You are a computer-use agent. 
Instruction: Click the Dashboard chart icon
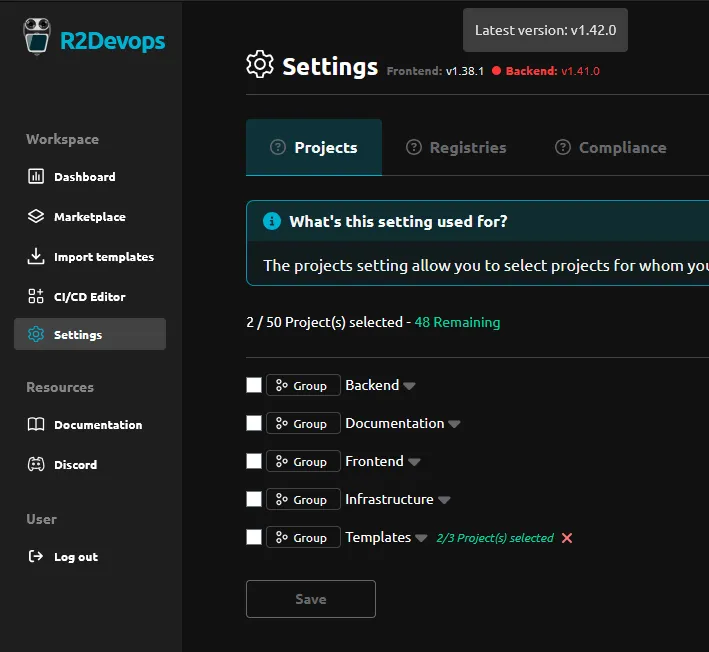(x=36, y=176)
